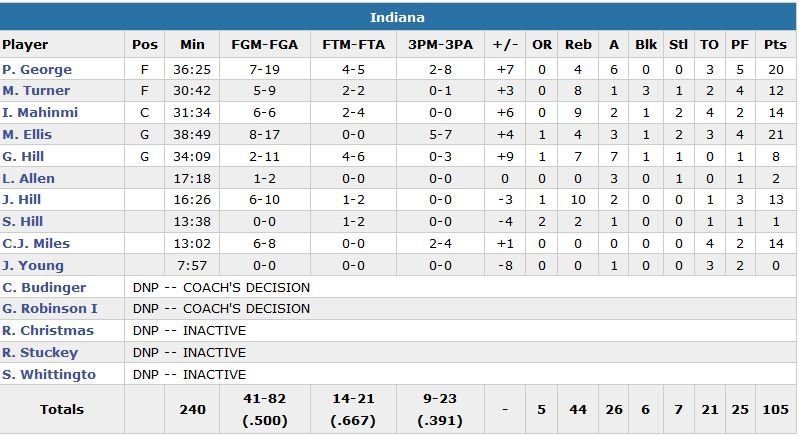Select S. Hill player name

[x=22, y=222]
